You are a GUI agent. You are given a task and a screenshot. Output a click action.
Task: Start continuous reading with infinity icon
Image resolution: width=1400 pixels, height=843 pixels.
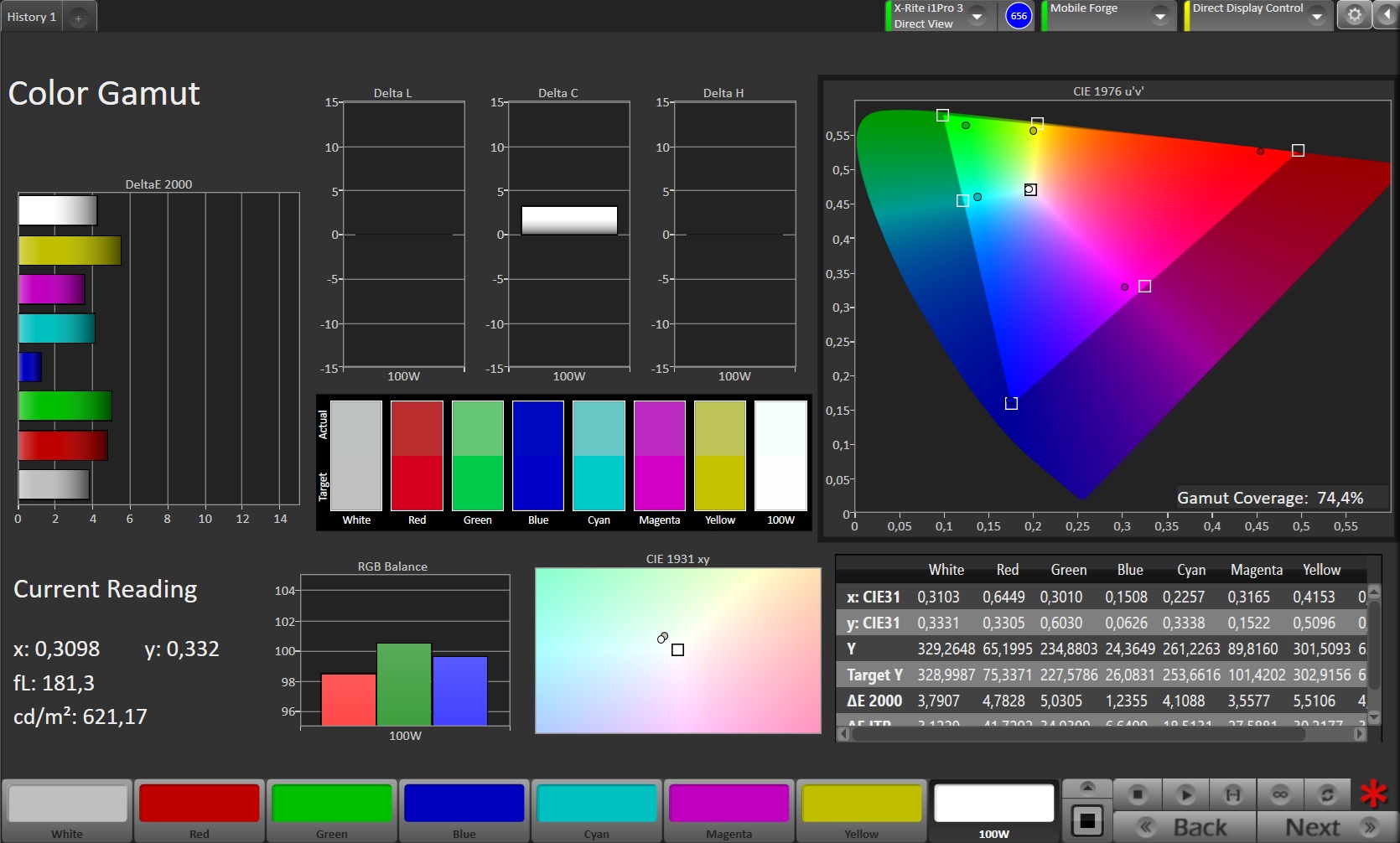click(x=1279, y=794)
